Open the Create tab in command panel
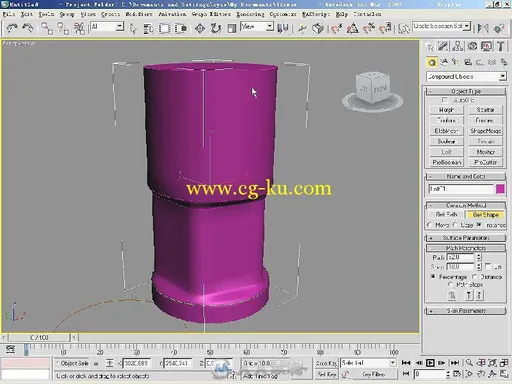This screenshot has height=384, width=512. (430, 47)
